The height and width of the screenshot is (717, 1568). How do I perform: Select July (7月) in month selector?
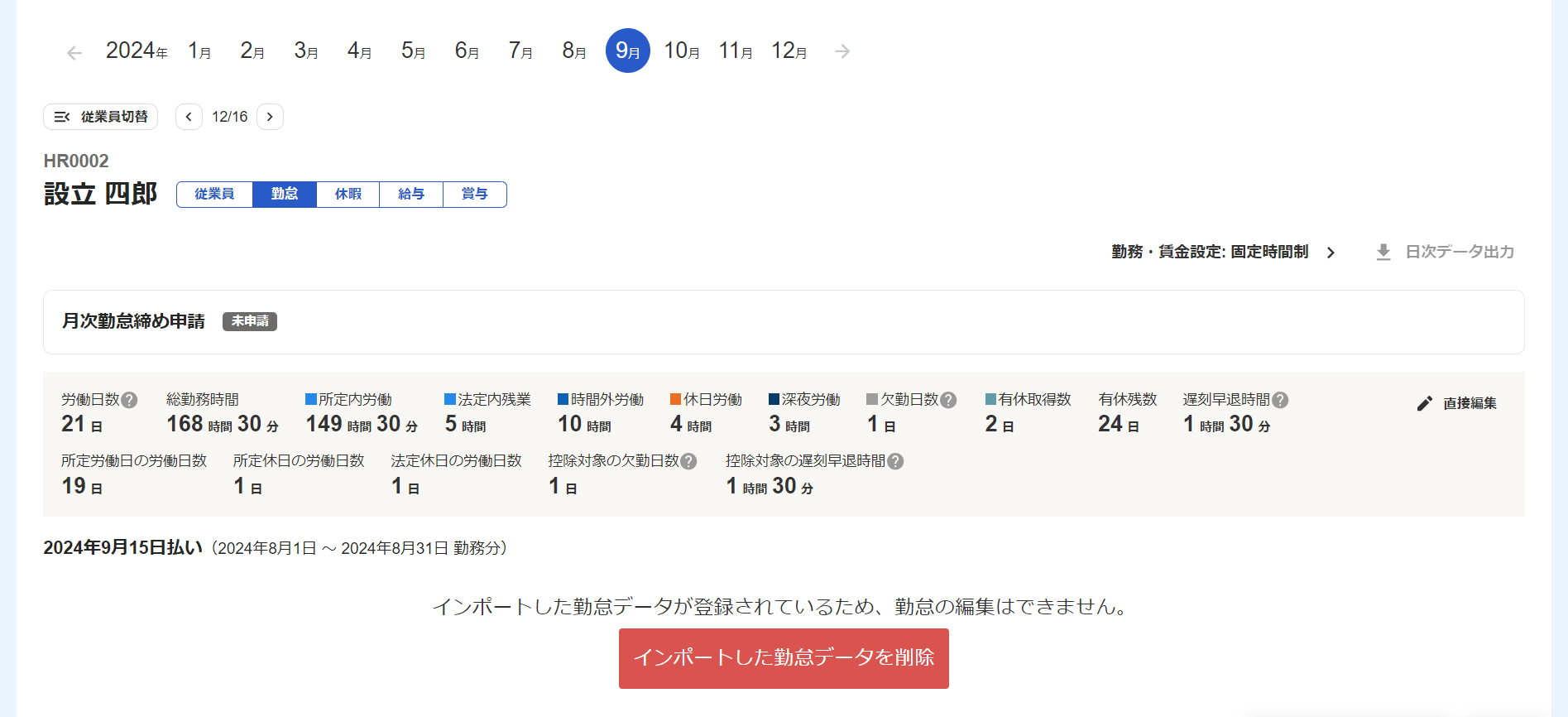pos(520,51)
